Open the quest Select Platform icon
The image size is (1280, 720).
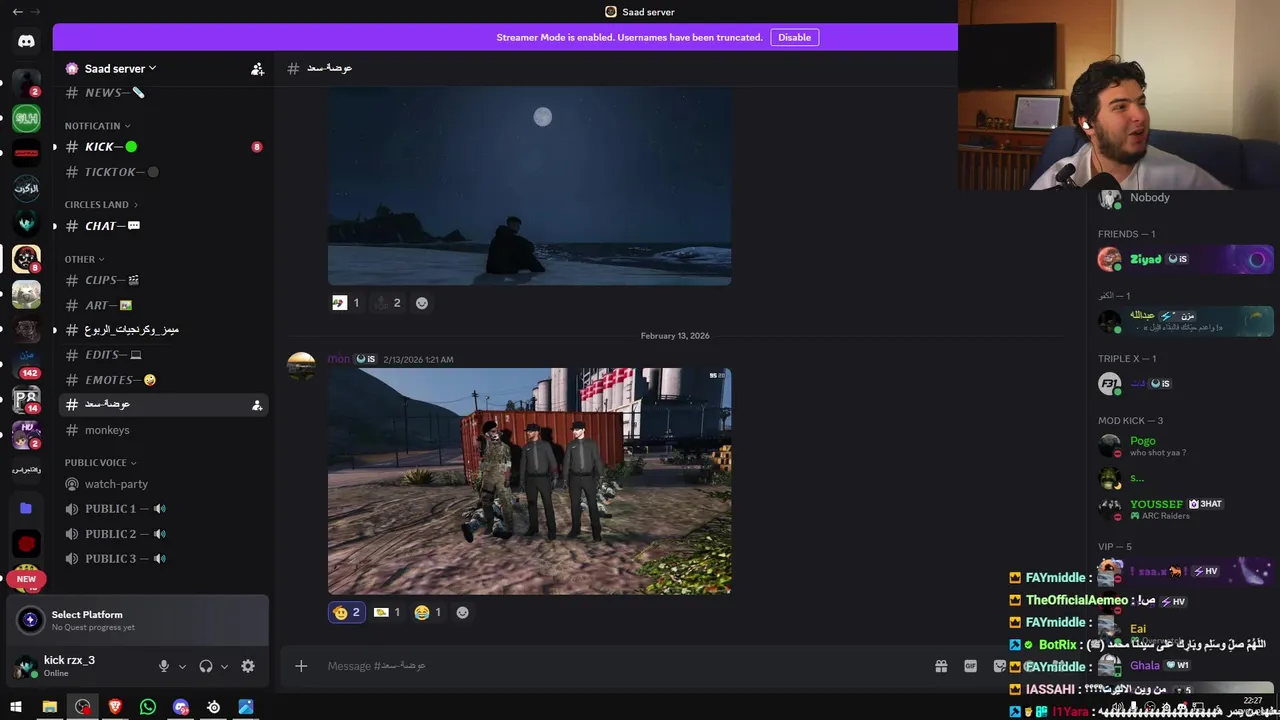click(30, 620)
